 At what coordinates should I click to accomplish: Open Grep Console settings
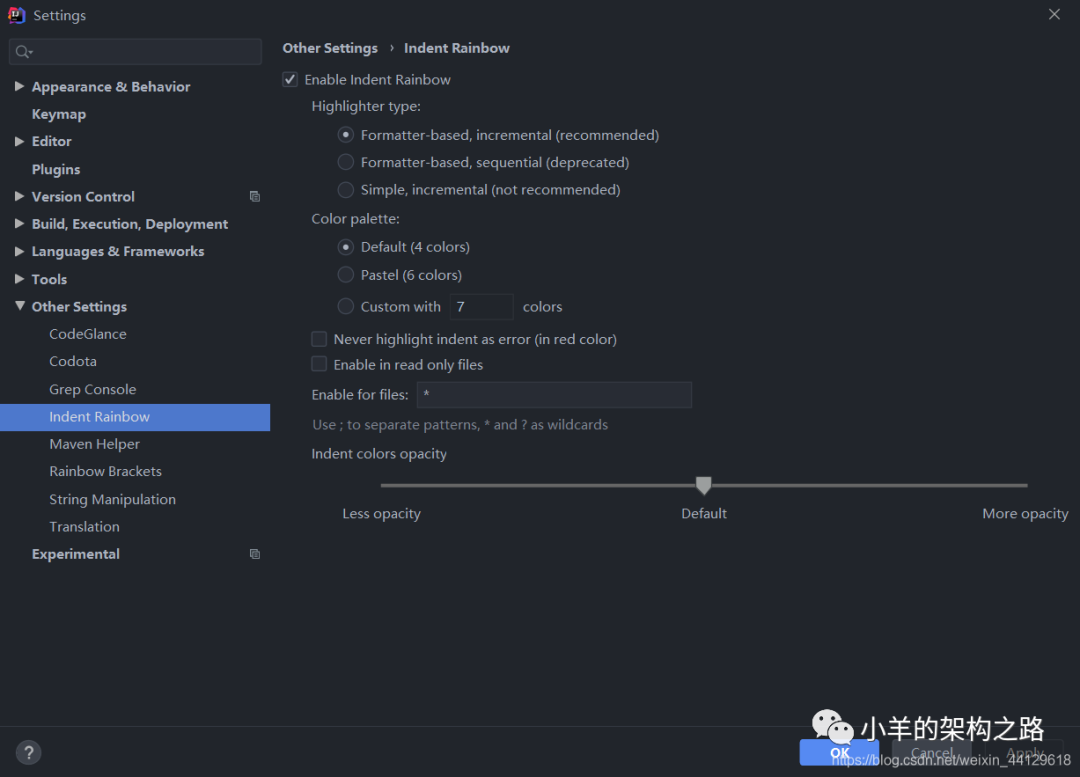pyautogui.click(x=92, y=389)
